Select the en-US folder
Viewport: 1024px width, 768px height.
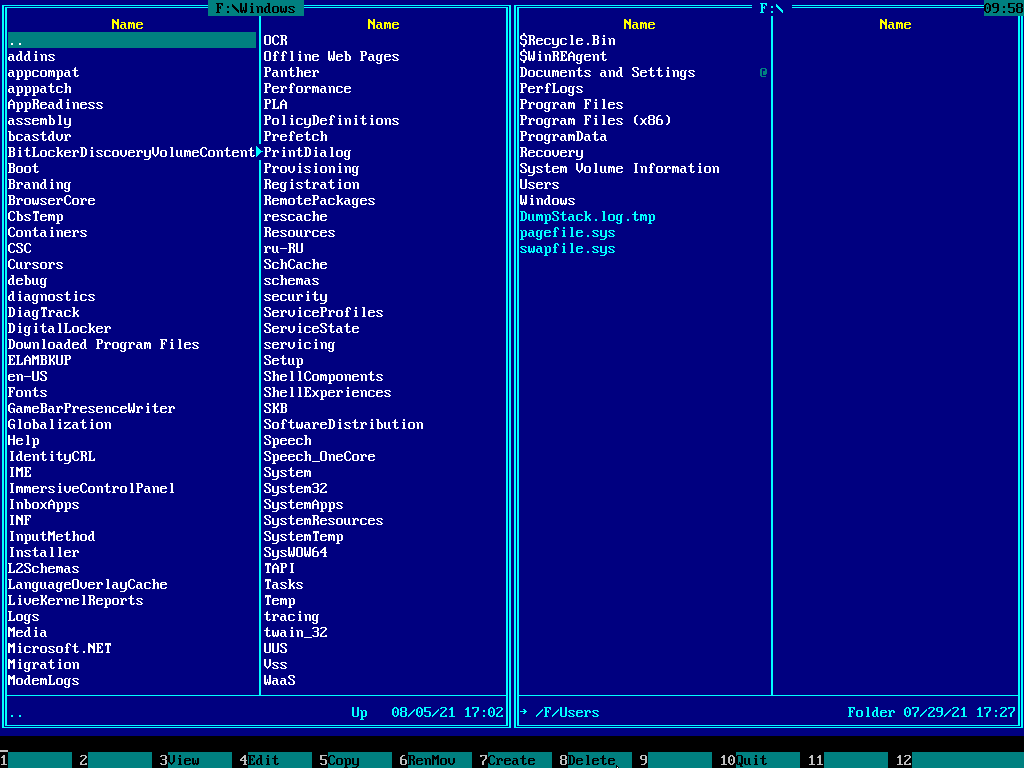click(x=27, y=377)
